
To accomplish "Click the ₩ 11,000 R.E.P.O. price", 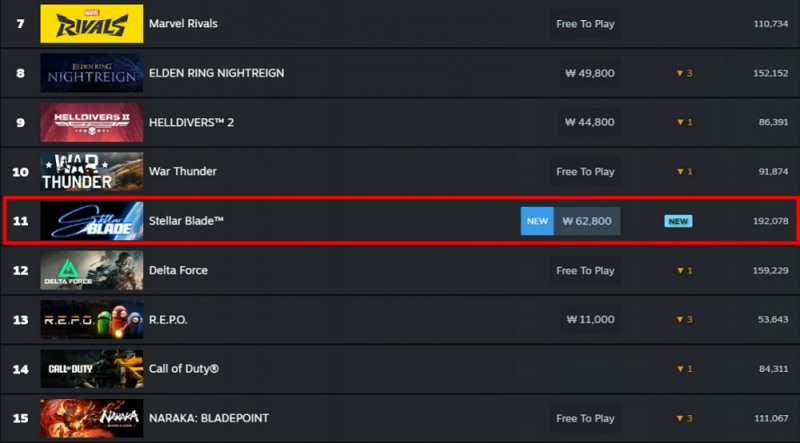I will click(589, 320).
